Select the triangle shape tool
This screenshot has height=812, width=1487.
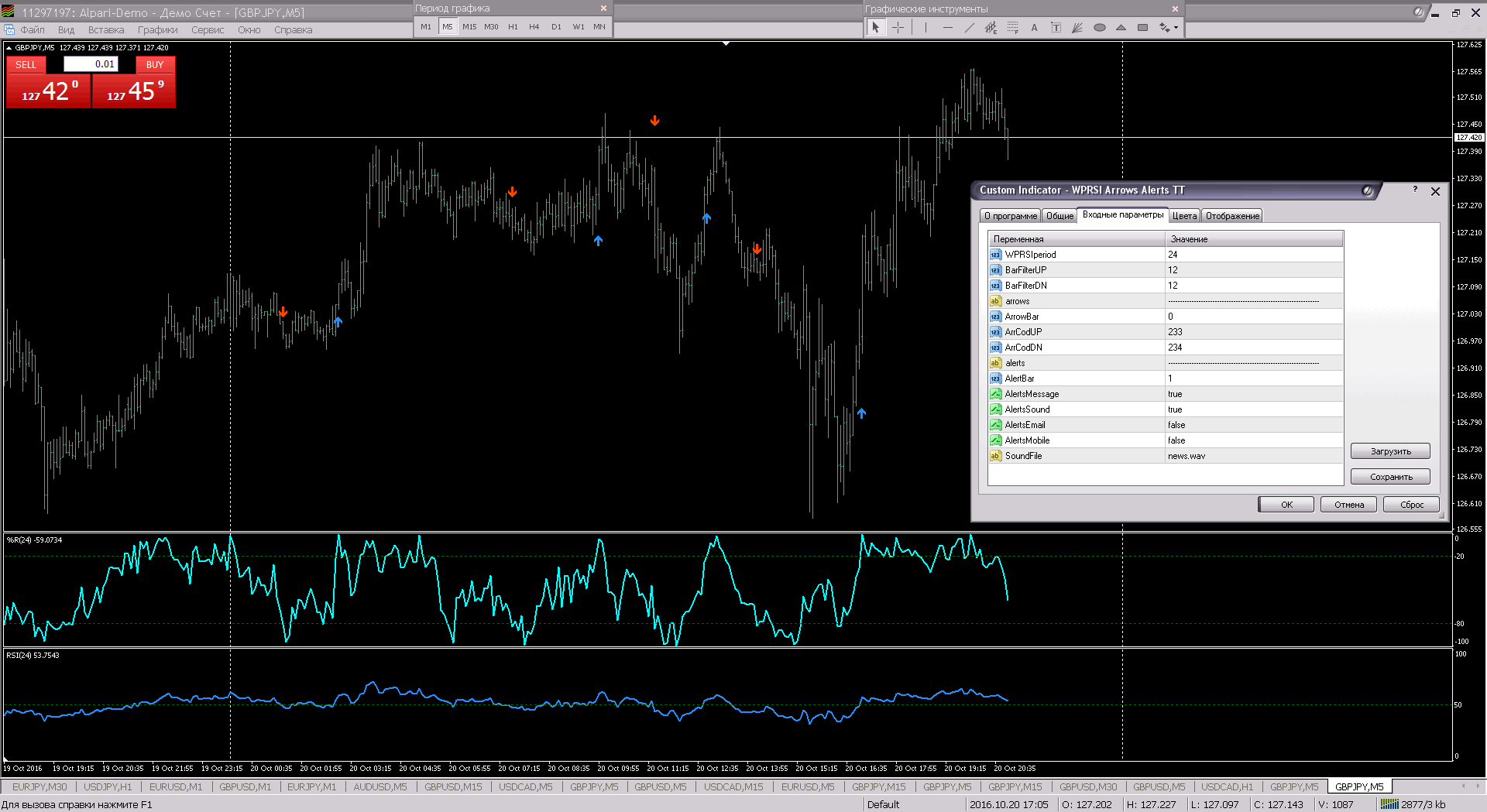pos(1121,28)
